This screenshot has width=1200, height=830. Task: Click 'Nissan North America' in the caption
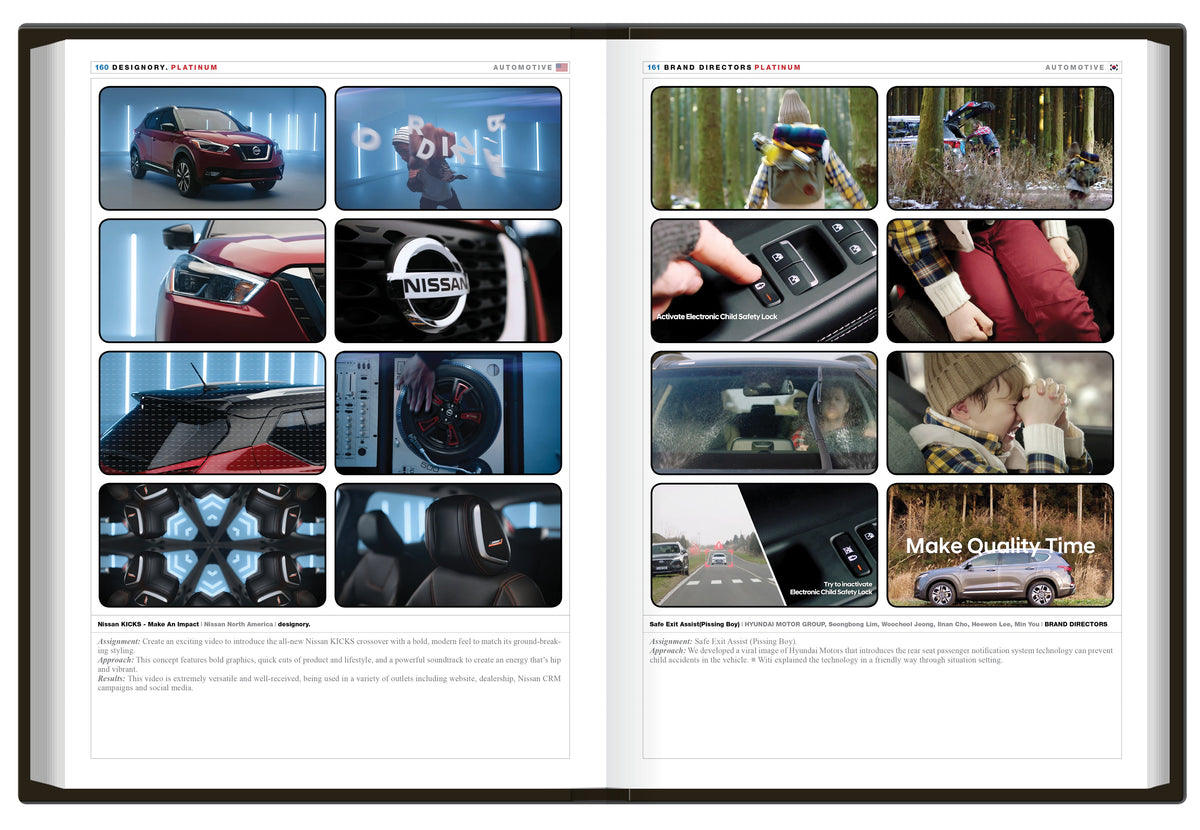(239, 624)
